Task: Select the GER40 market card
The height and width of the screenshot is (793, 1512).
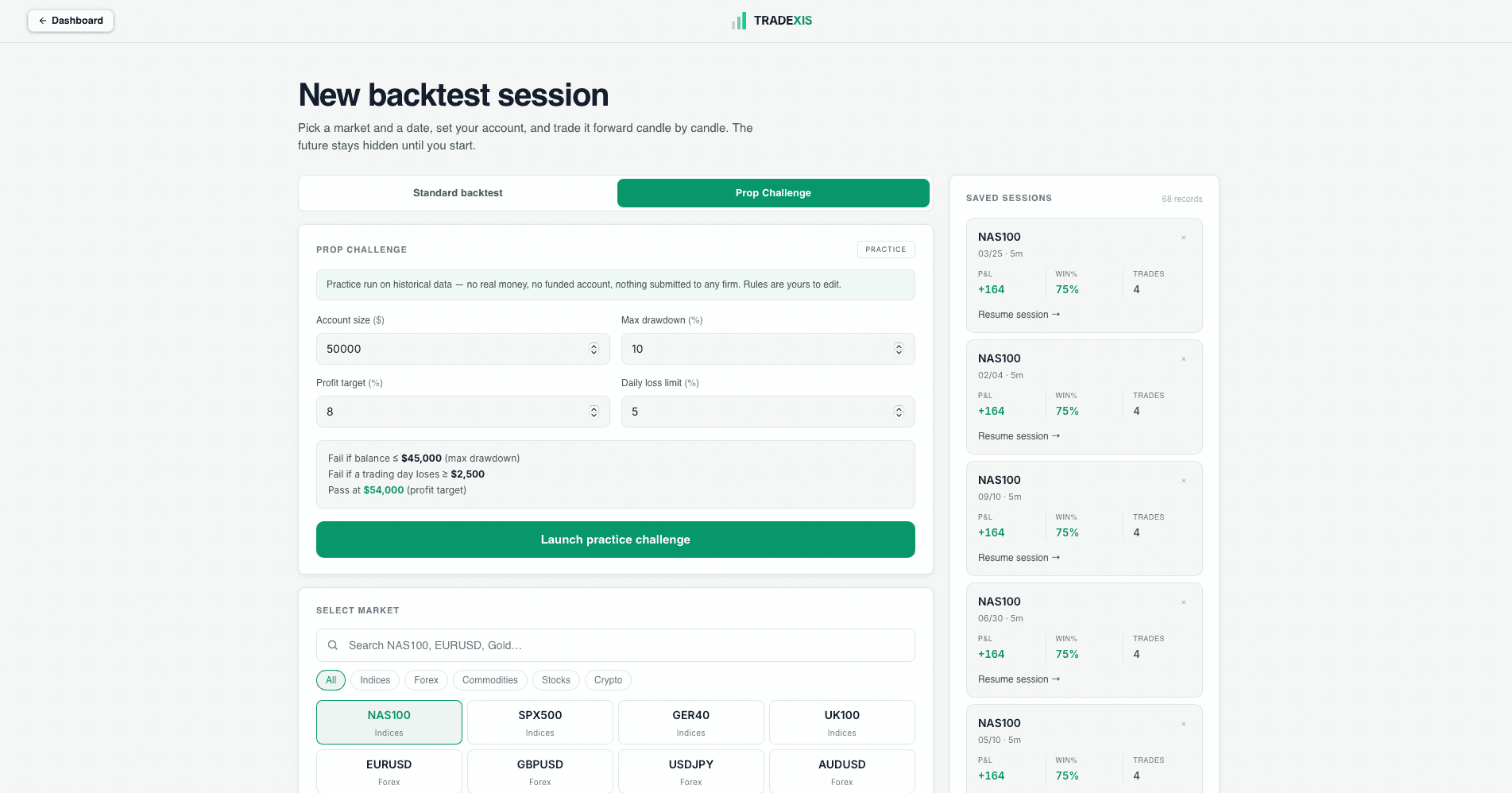Action: click(x=691, y=722)
